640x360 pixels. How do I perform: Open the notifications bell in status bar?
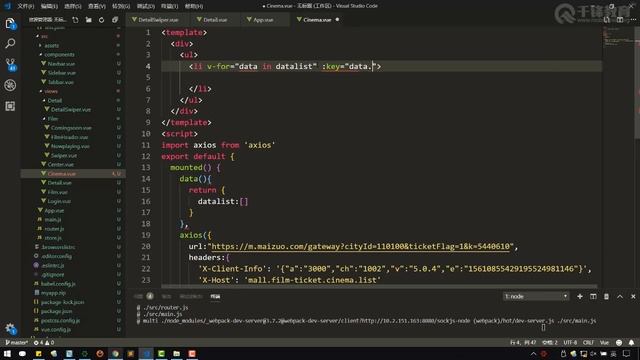pyautogui.click(x=631, y=342)
